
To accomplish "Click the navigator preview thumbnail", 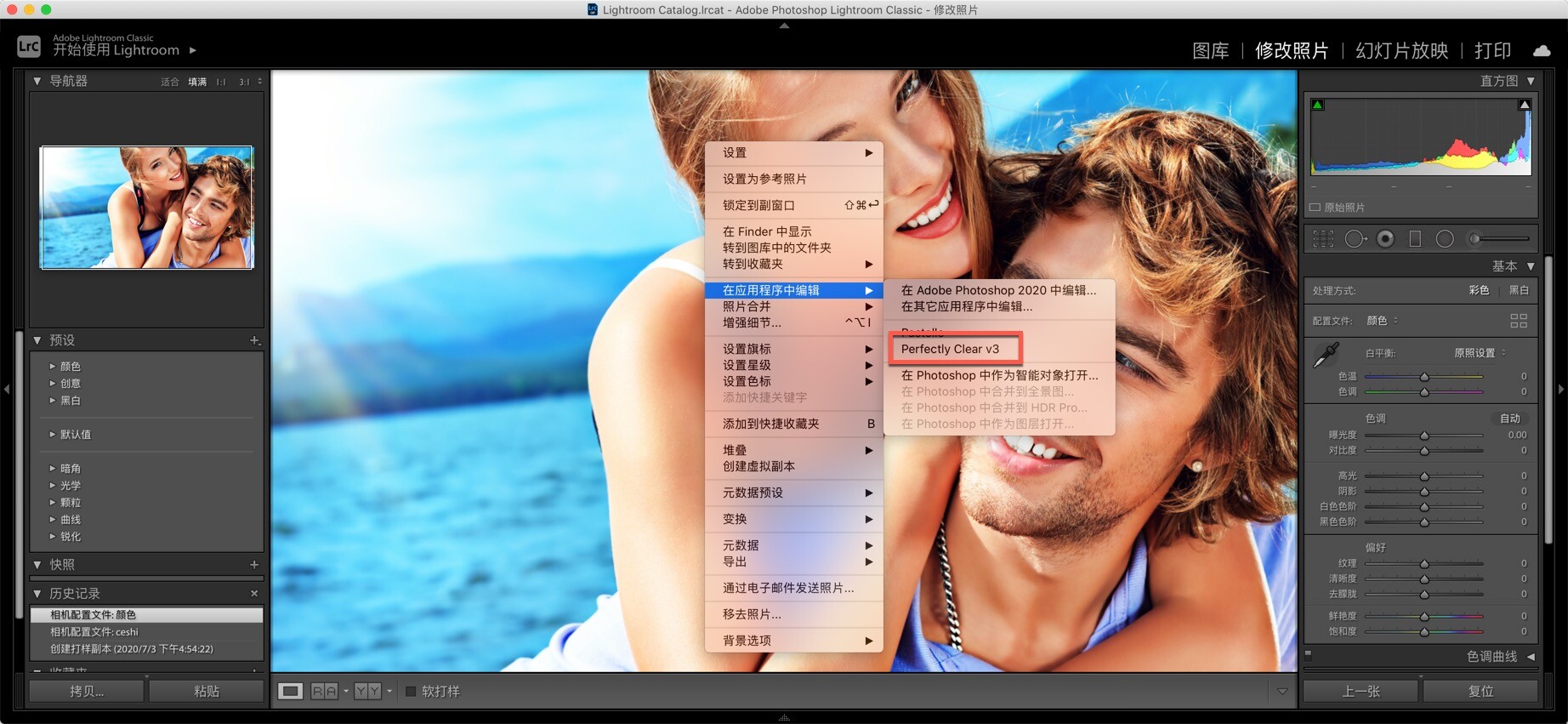I will (147, 208).
